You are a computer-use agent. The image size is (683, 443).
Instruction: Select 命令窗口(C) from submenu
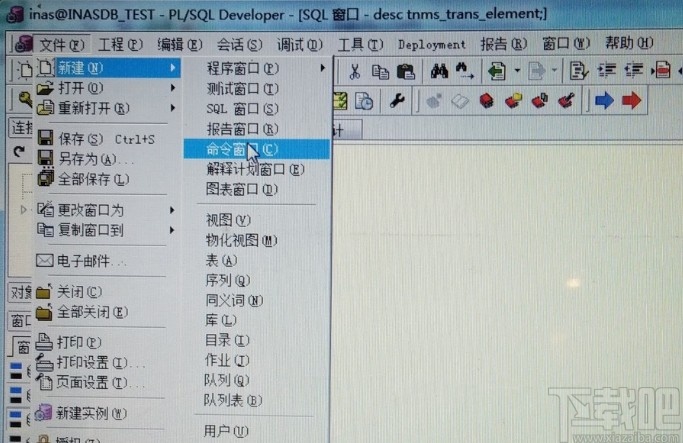257,149
